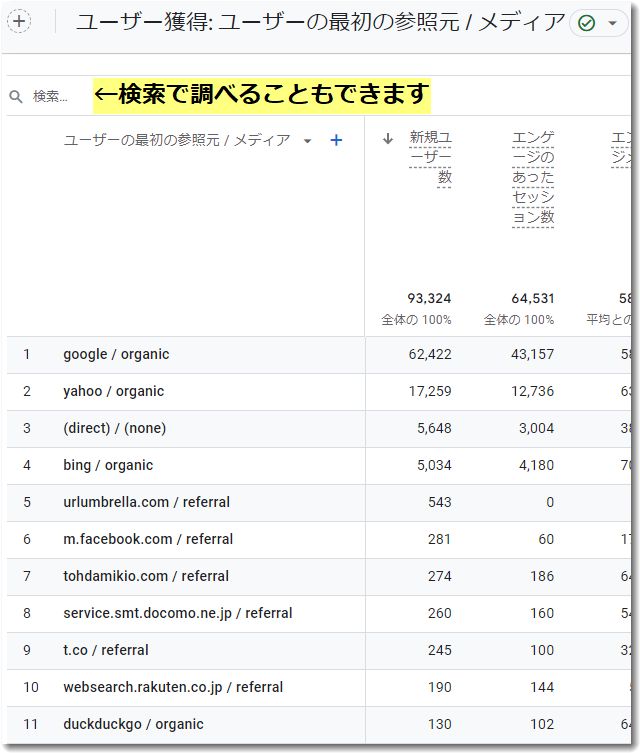Sort by エンゲージのあったセッション数 column header
Screen dimensions: 640x753
click(532, 177)
